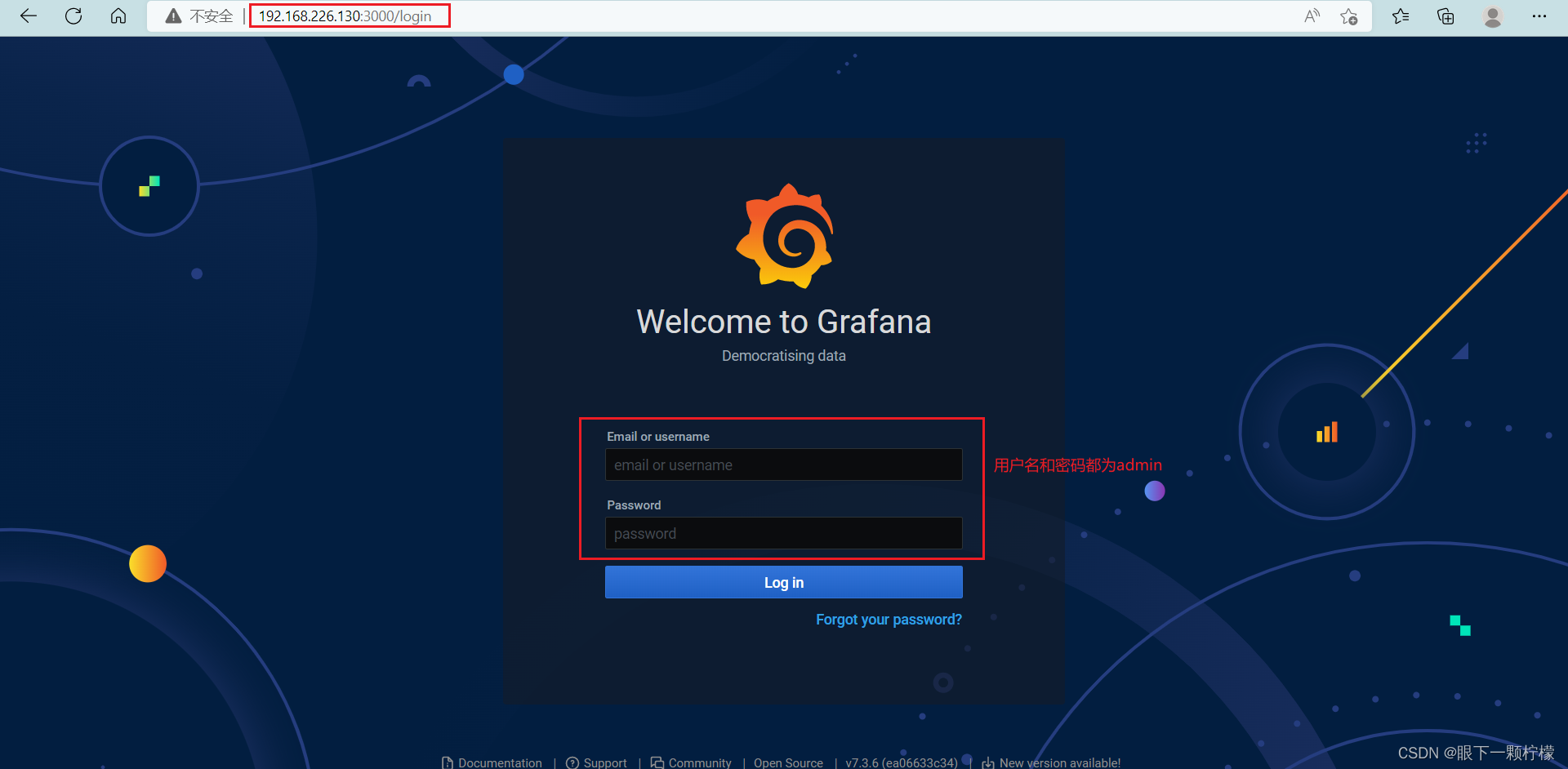Click the Democratising data subtitle
Image resolution: width=1568 pixels, height=769 pixels.
pyautogui.click(x=784, y=356)
